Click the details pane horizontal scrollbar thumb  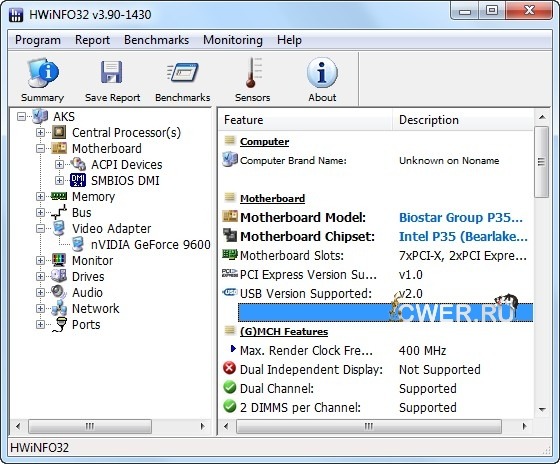[369, 426]
